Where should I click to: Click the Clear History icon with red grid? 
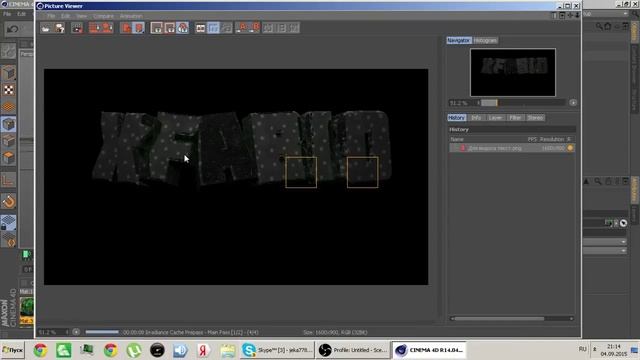pyautogui.click(x=95, y=28)
